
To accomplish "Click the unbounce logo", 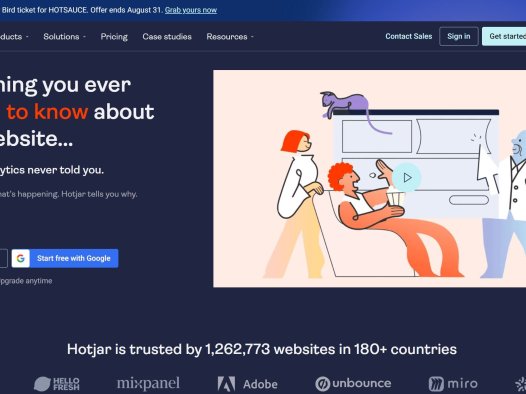I will 353,384.
